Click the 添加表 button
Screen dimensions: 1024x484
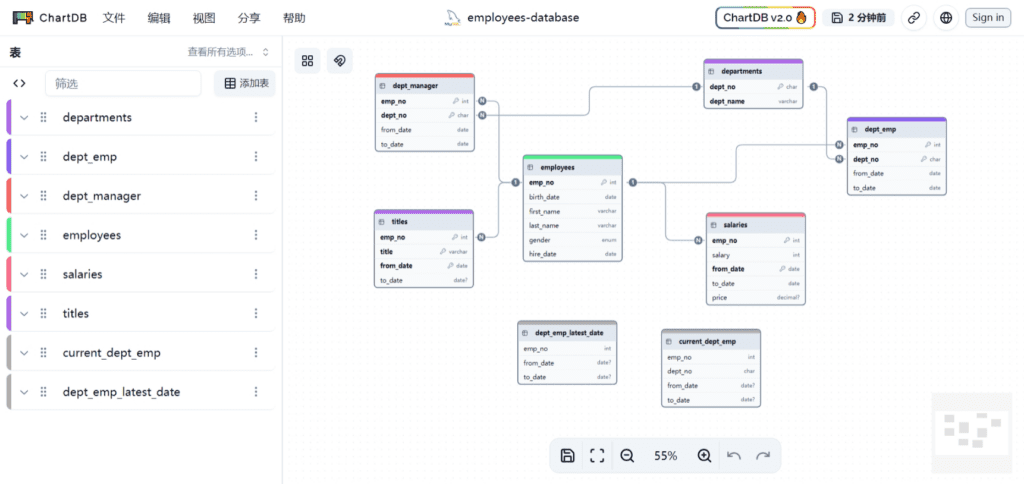coord(245,84)
